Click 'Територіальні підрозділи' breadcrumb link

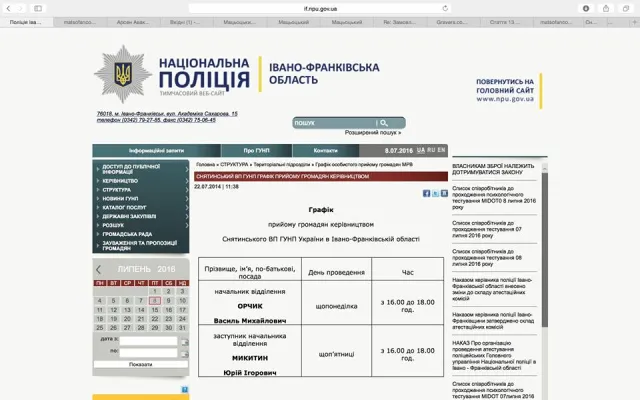tap(282, 164)
